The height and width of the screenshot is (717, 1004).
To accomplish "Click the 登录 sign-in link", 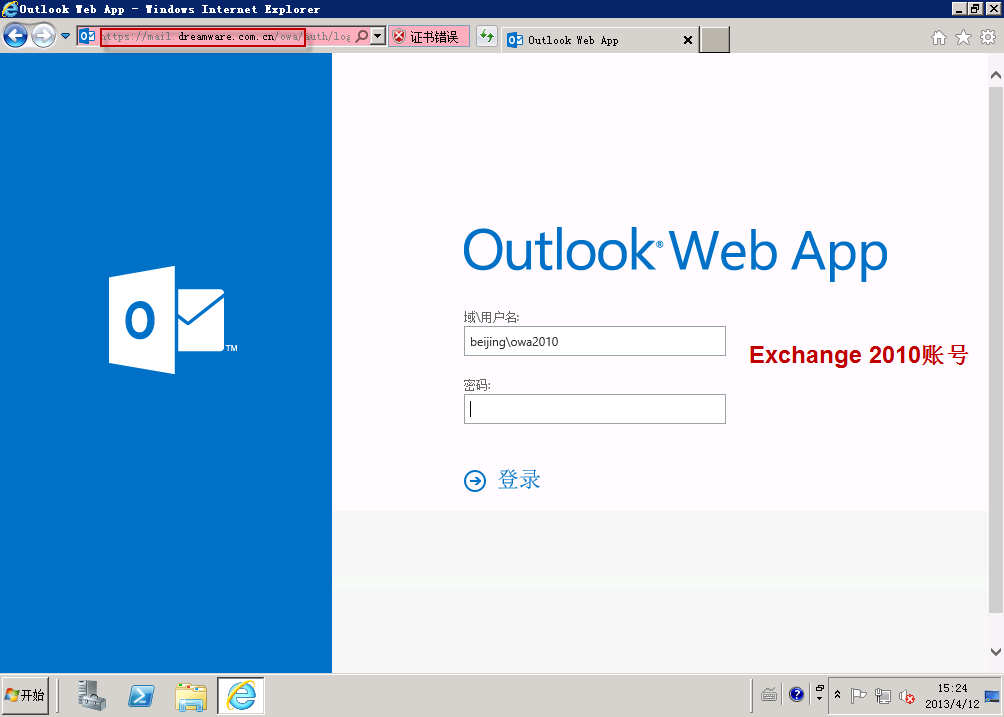I will click(x=519, y=480).
